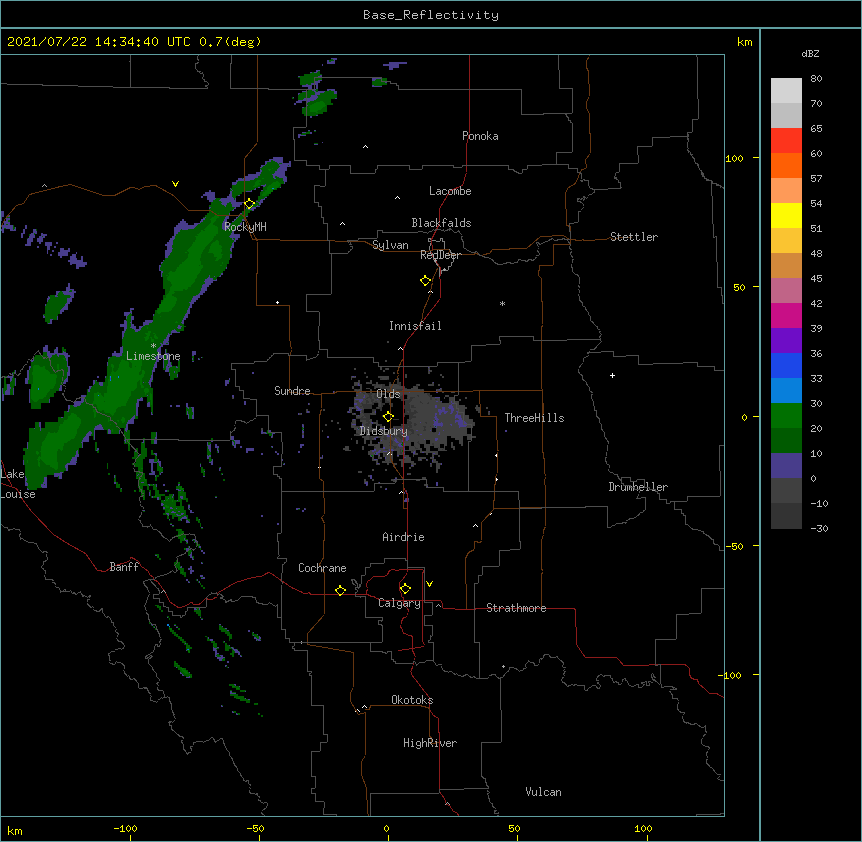This screenshot has width=862, height=842.
Task: Click the white plus marker north of Drumheller
Action: tap(612, 375)
